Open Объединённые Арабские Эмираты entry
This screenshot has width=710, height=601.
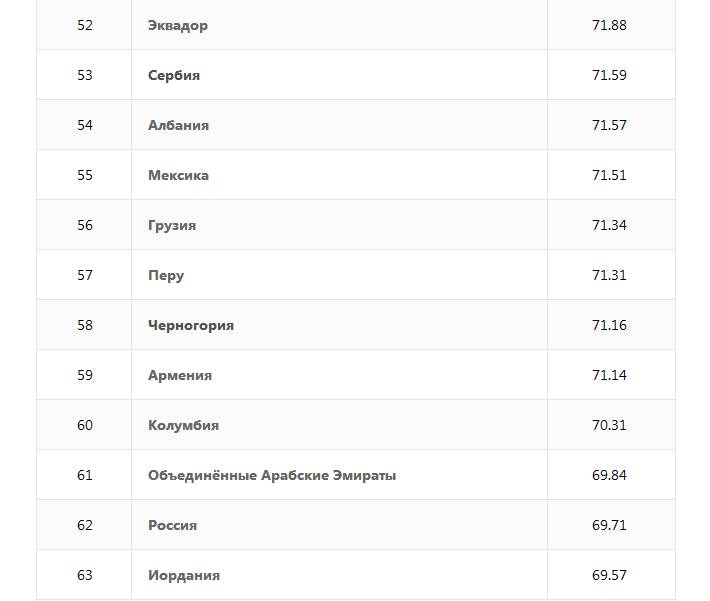point(272,475)
